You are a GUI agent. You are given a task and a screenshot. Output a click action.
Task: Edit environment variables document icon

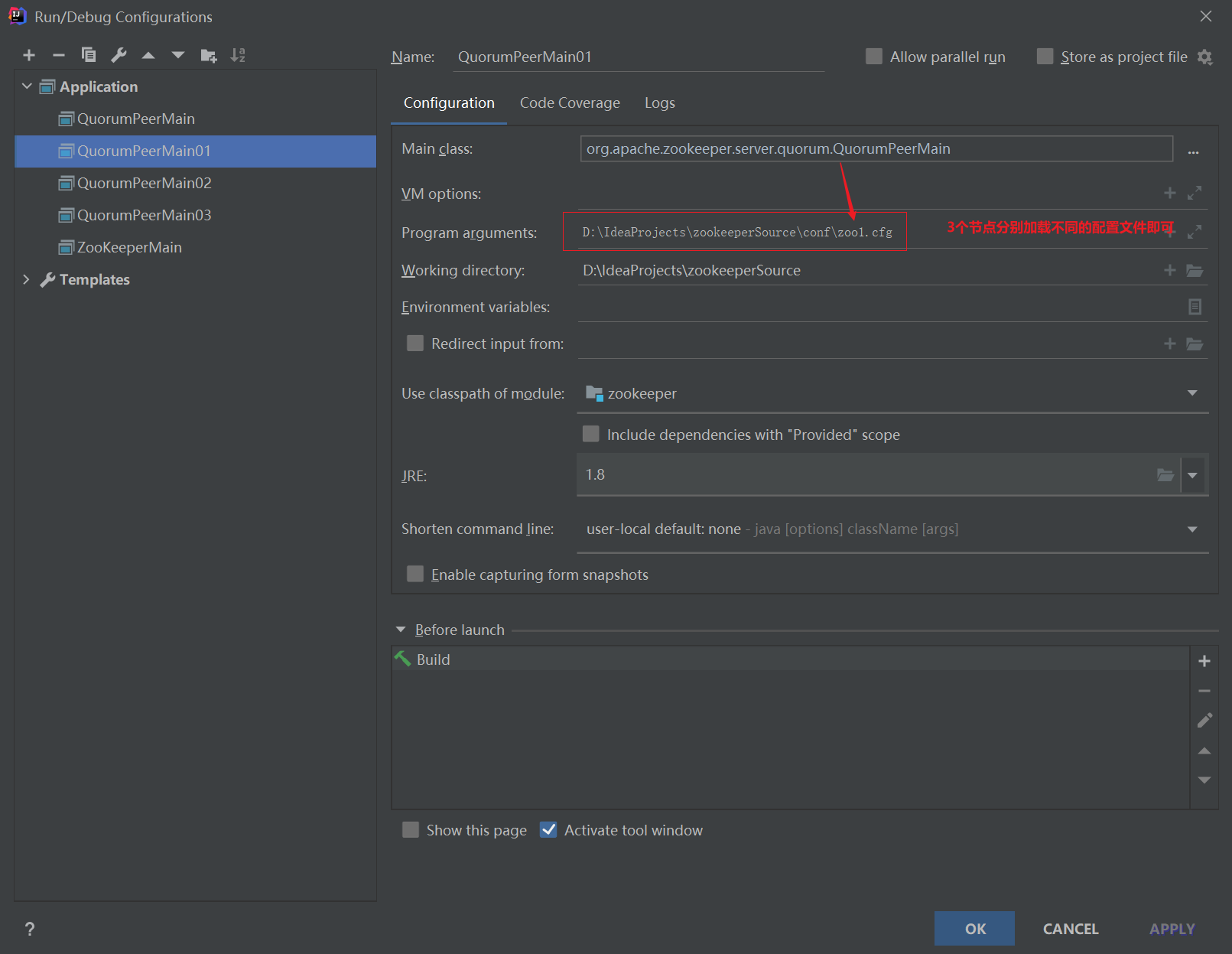point(1195,307)
